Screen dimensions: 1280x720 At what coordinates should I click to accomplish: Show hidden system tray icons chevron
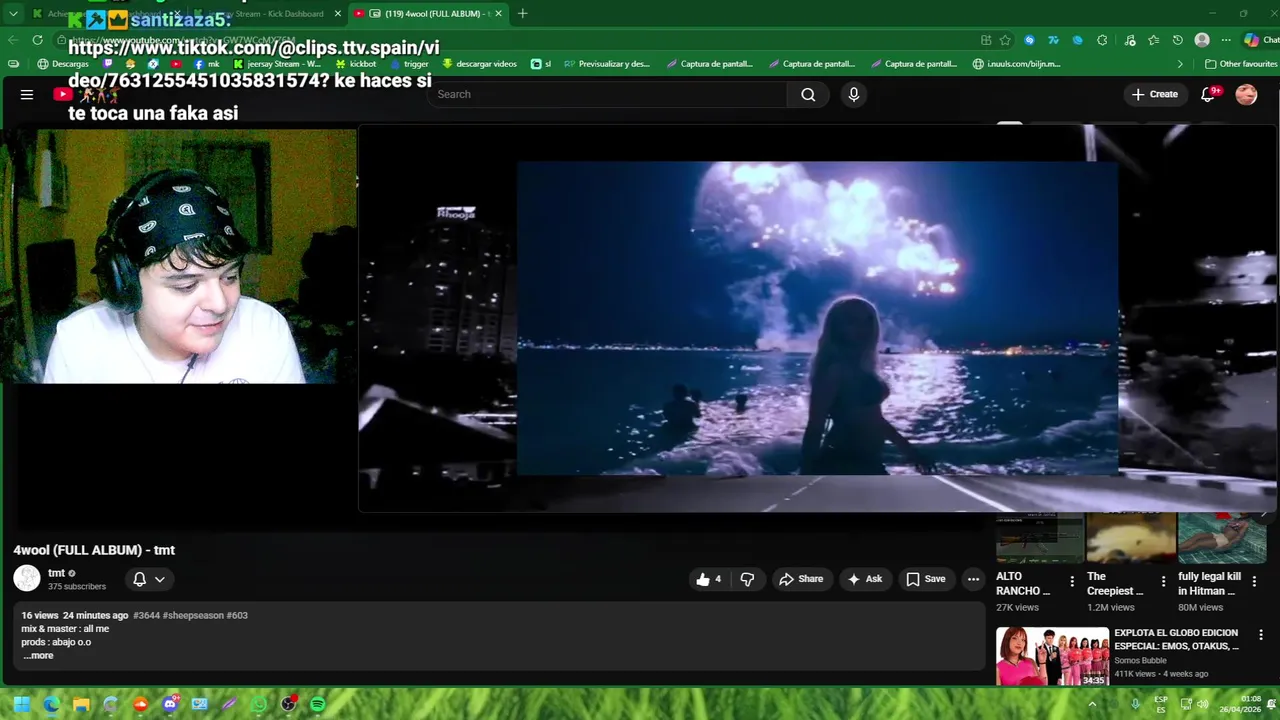pyautogui.click(x=1092, y=704)
